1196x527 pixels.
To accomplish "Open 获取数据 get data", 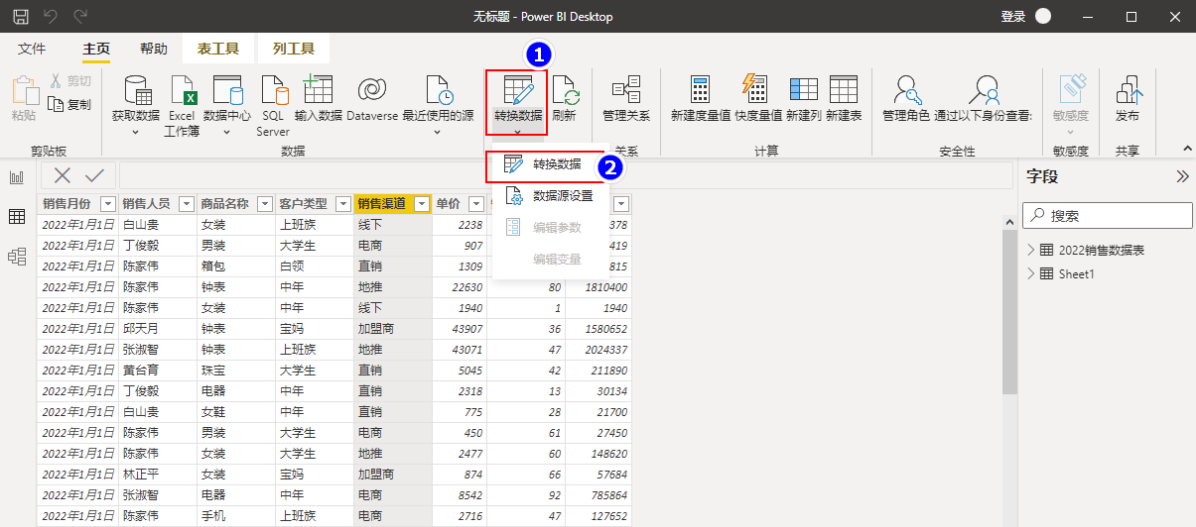I will coord(136,105).
